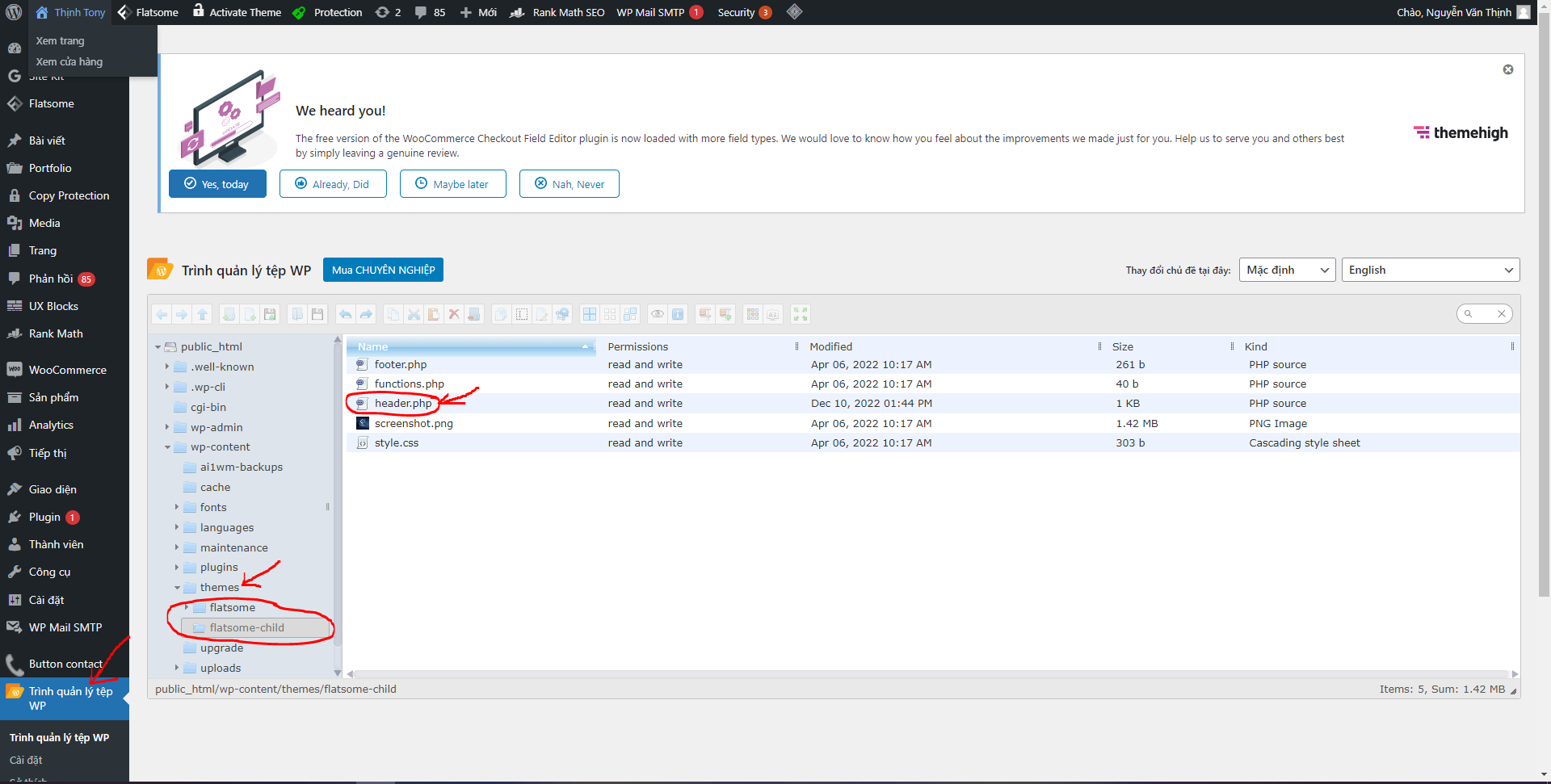The height and width of the screenshot is (784, 1551).
Task: Go up to parent folder using up-arrow icon
Action: point(202,314)
